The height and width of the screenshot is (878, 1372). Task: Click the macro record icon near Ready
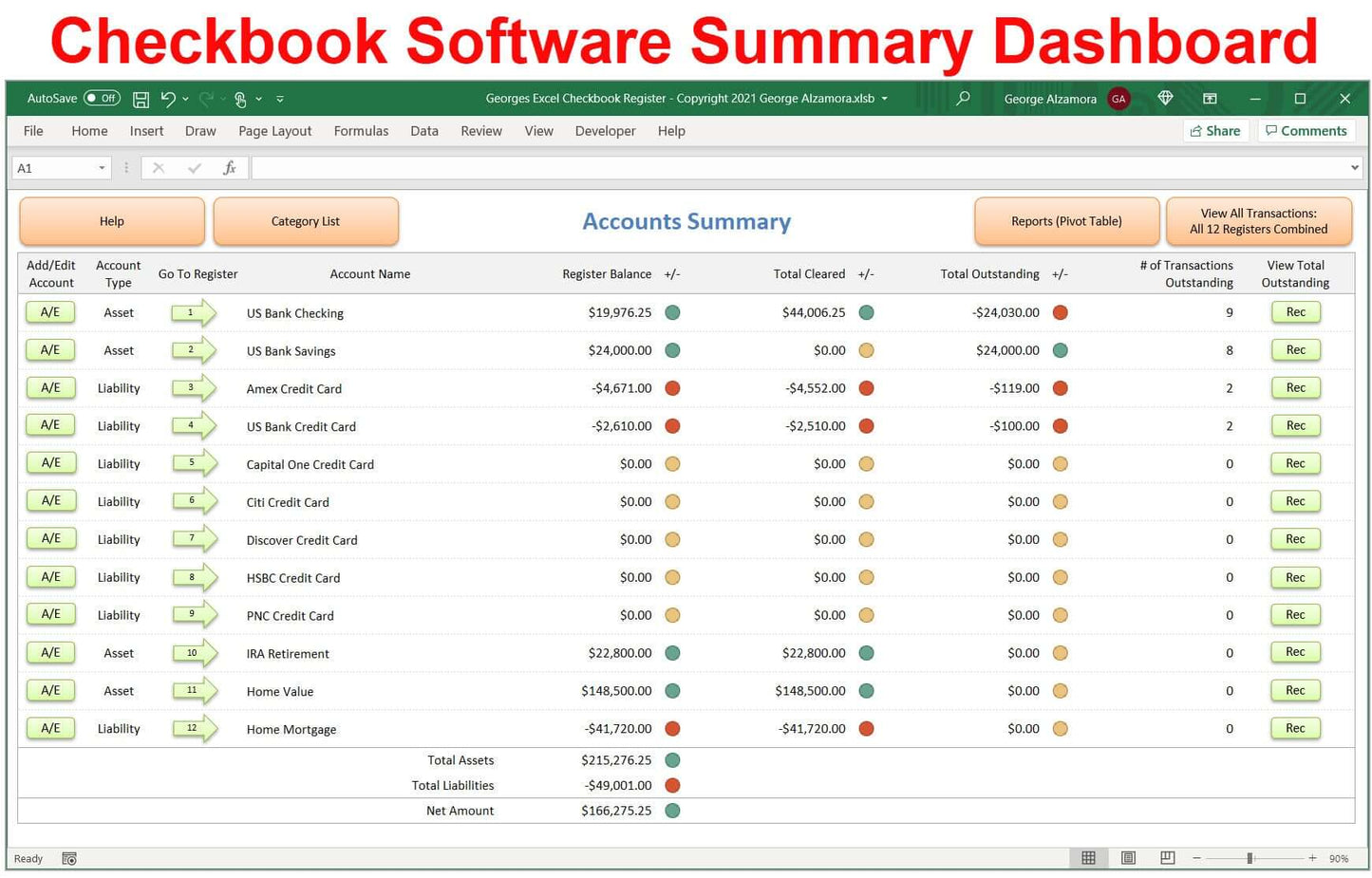[68, 858]
